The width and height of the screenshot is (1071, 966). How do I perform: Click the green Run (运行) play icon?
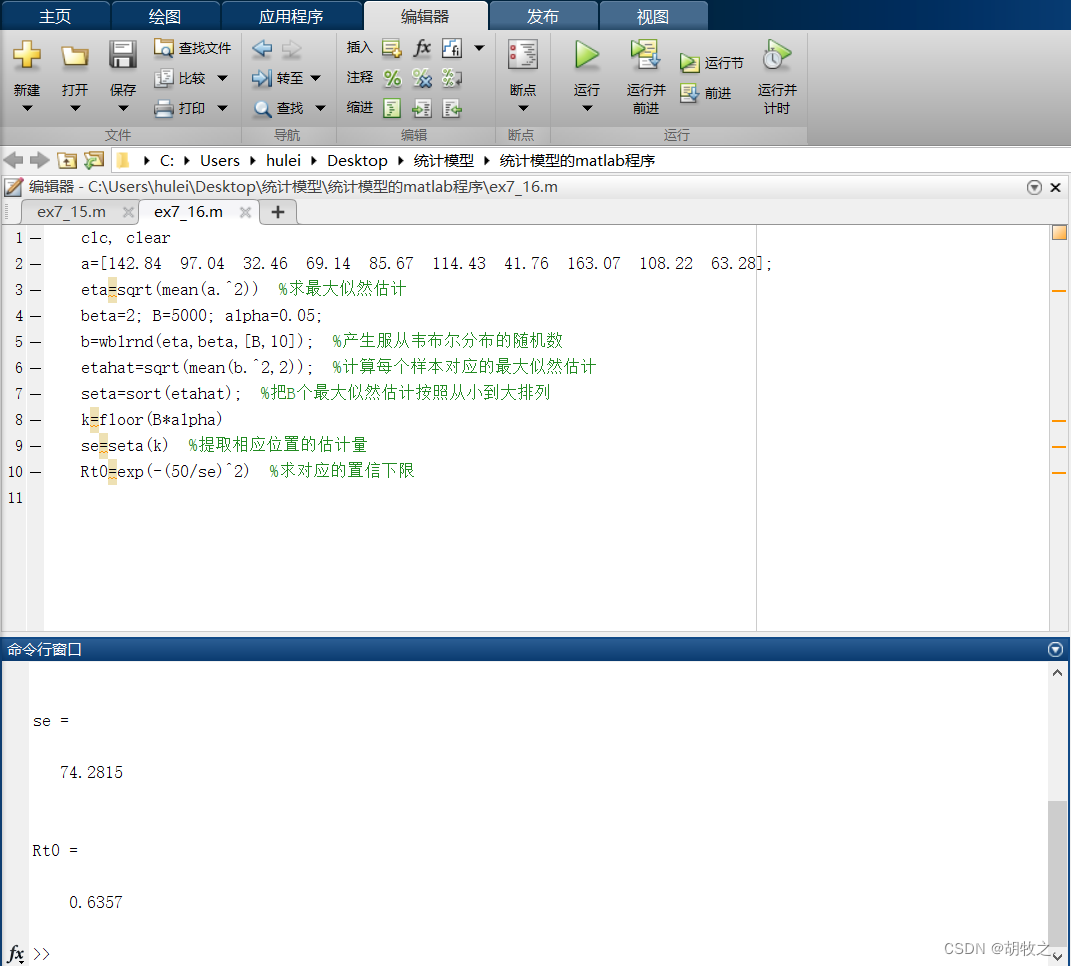(x=587, y=55)
